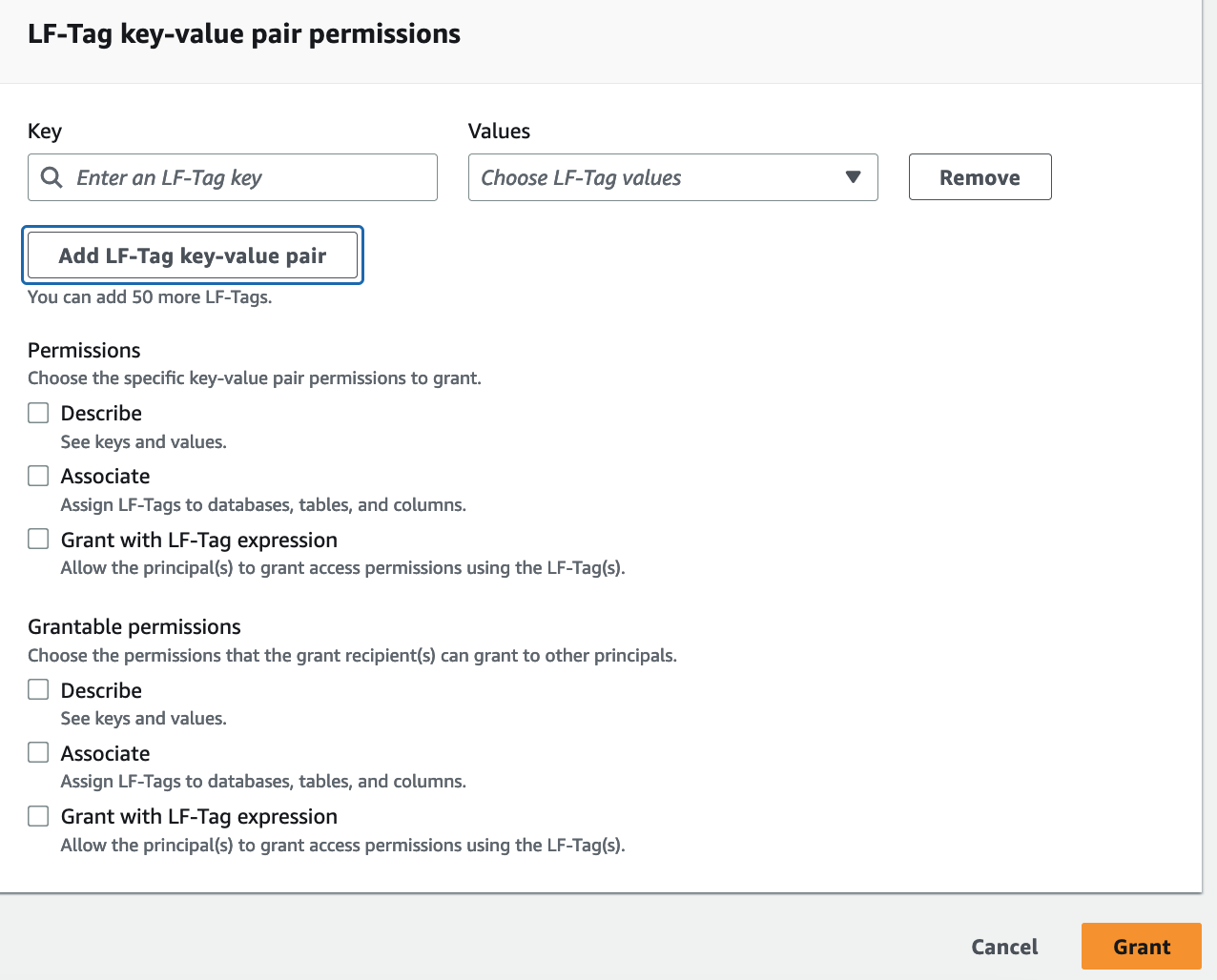The height and width of the screenshot is (980, 1217).
Task: Enable the Describe permission checkbox
Action: click(37, 412)
